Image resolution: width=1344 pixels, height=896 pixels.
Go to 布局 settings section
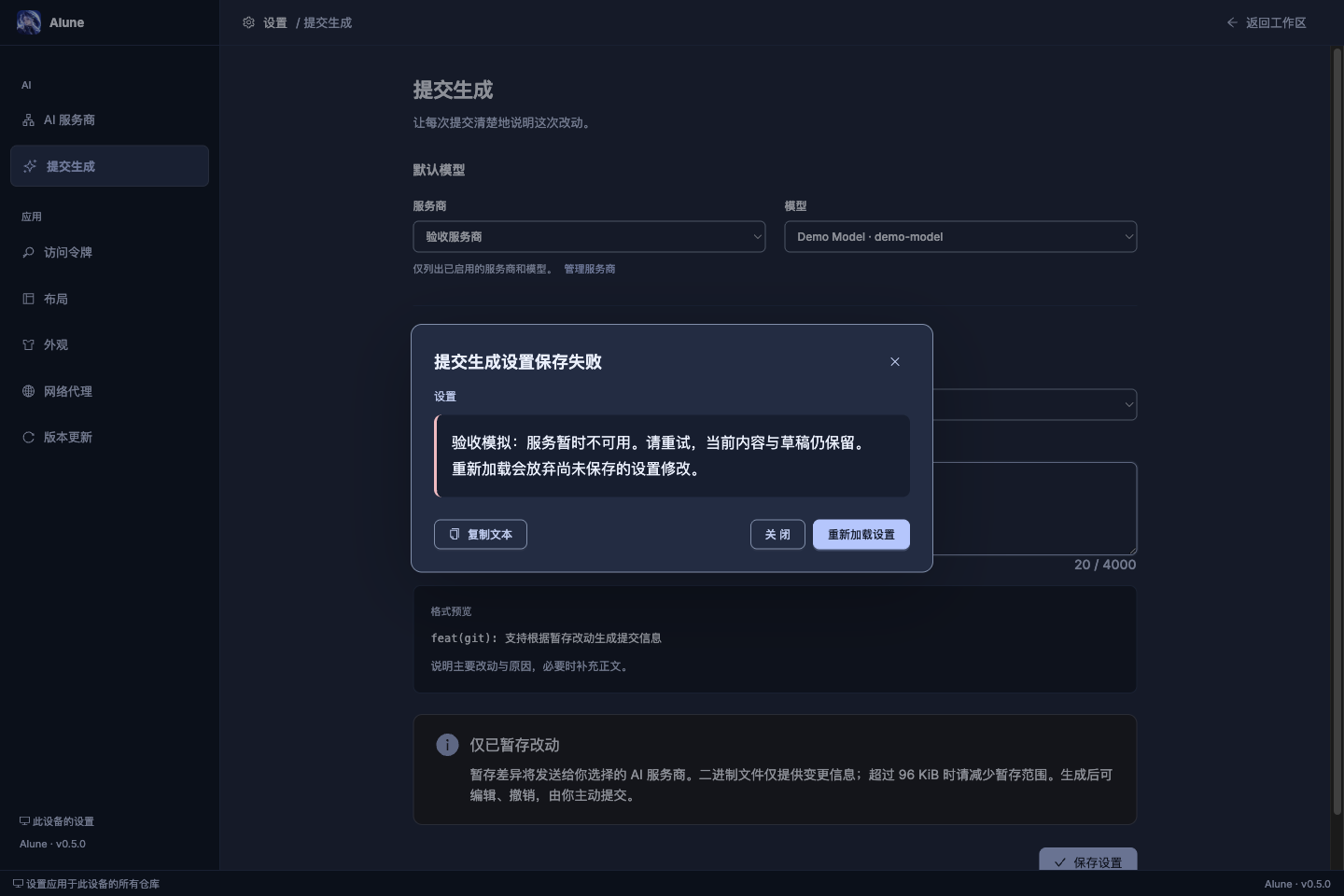click(x=109, y=299)
